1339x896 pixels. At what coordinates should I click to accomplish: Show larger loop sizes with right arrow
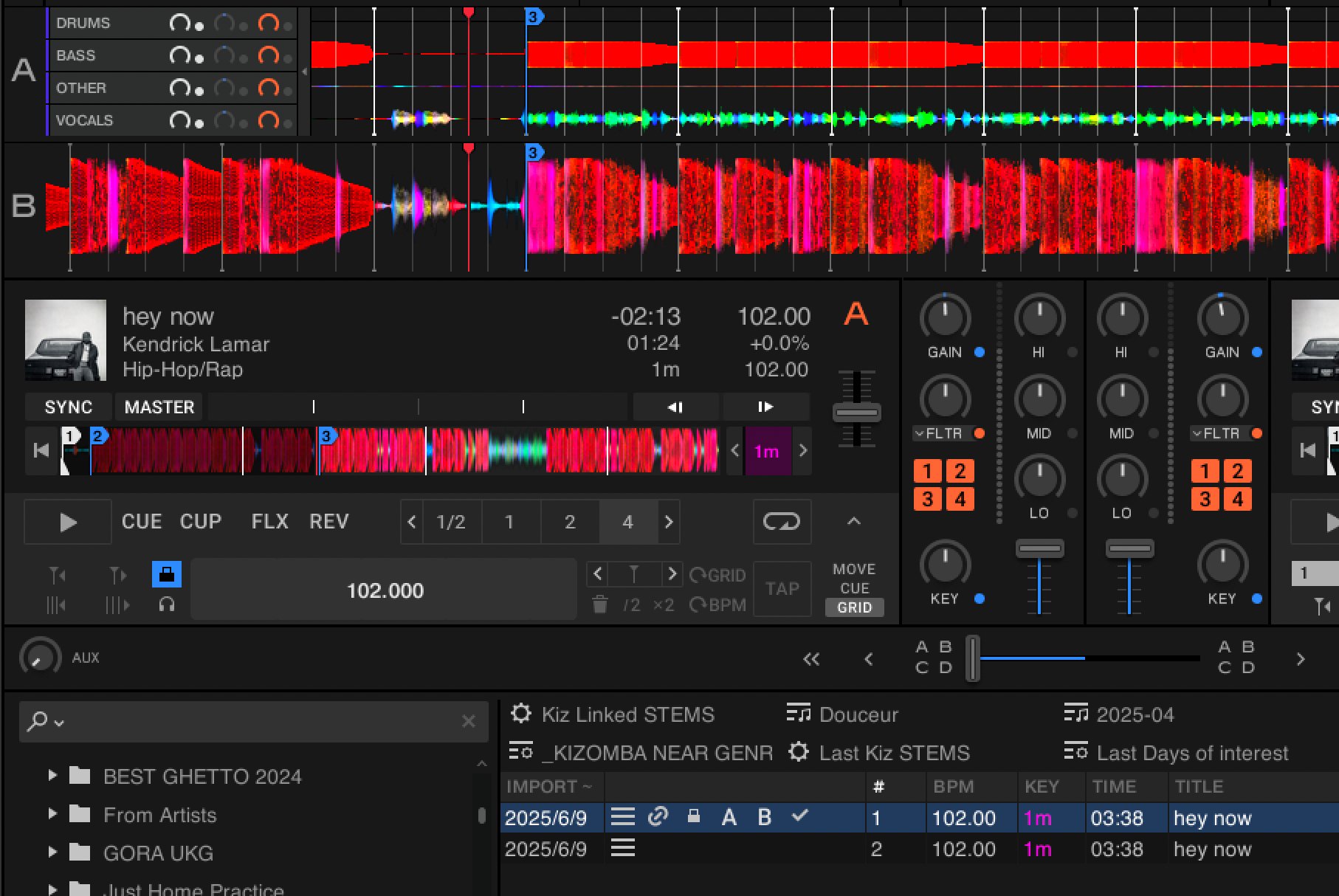click(x=669, y=522)
